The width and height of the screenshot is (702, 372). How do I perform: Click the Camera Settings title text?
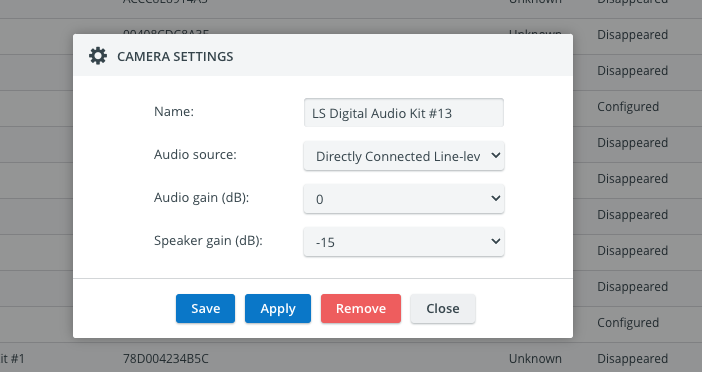pyautogui.click(x=175, y=56)
